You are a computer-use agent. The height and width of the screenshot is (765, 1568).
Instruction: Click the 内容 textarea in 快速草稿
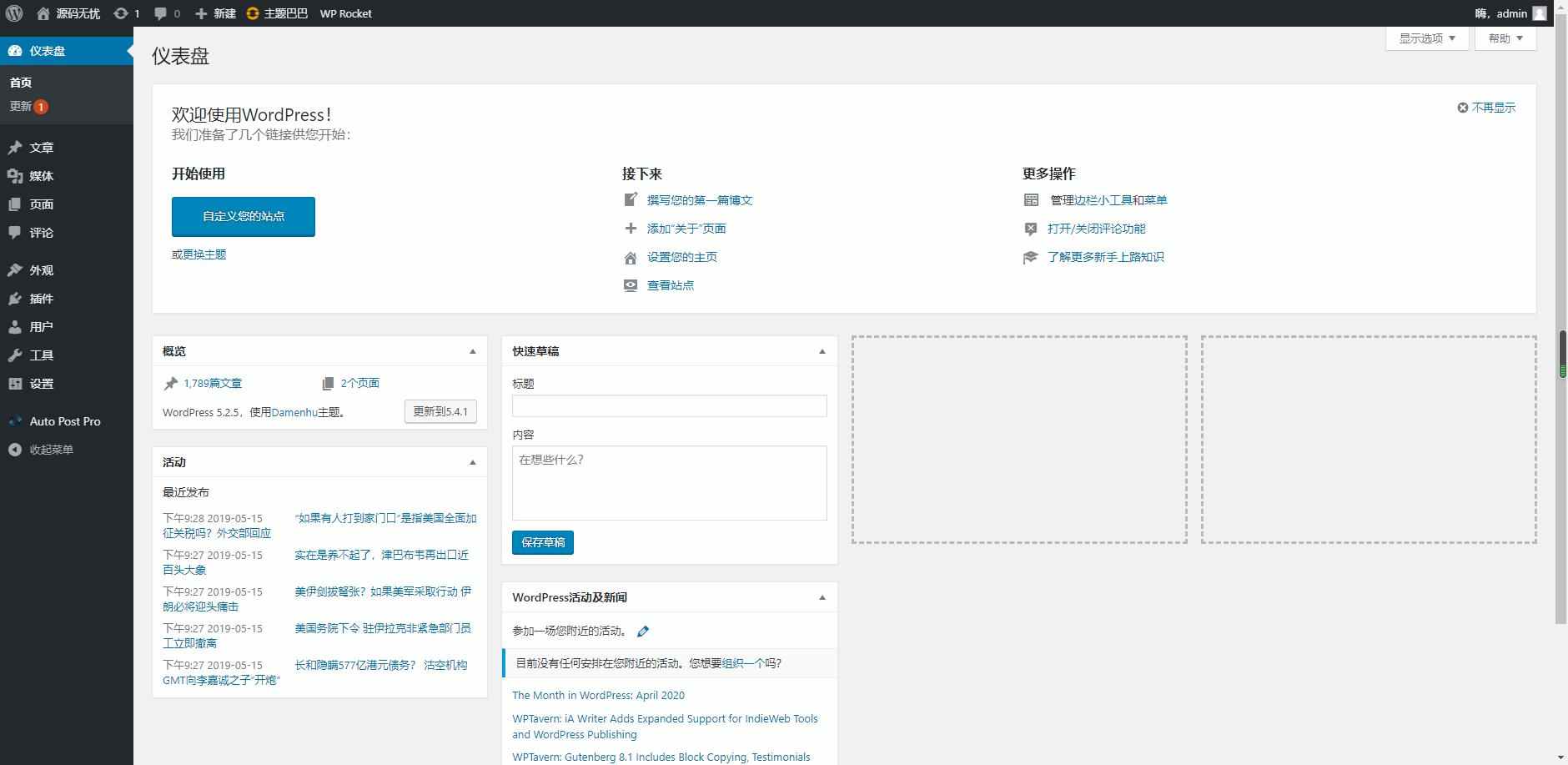click(670, 483)
